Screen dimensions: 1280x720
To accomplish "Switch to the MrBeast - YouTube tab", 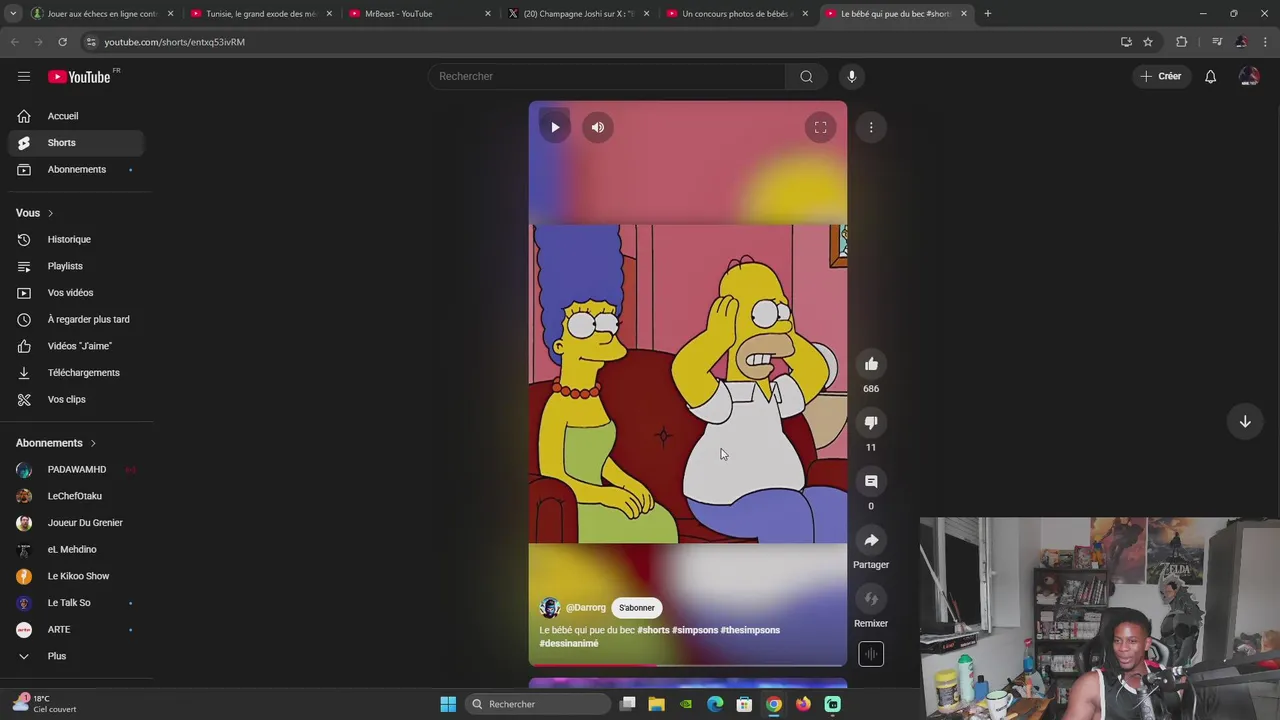I will point(420,14).
